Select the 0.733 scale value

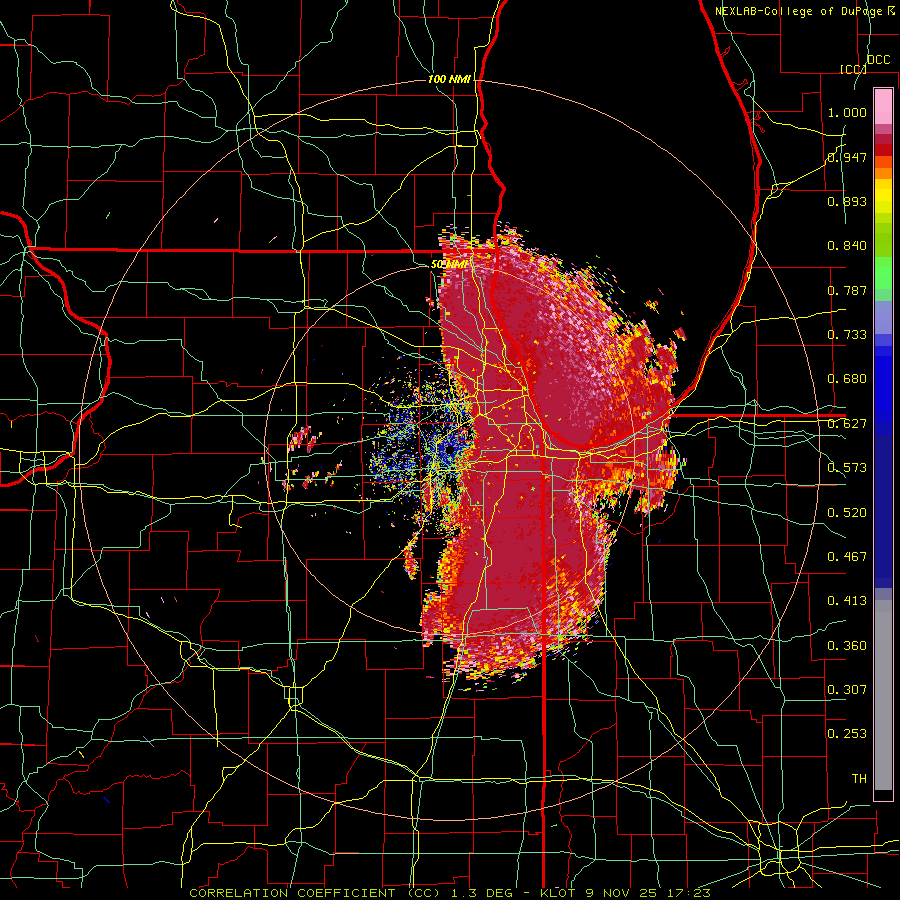point(847,335)
